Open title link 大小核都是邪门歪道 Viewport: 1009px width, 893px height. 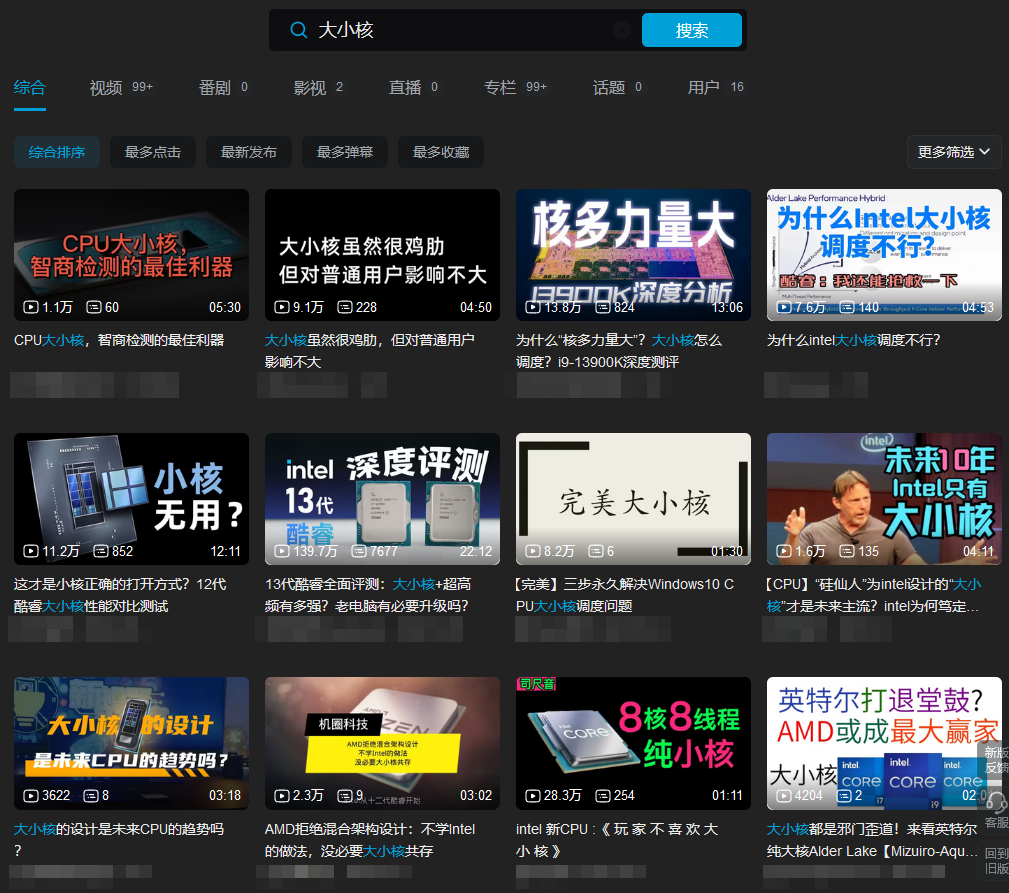[872, 840]
